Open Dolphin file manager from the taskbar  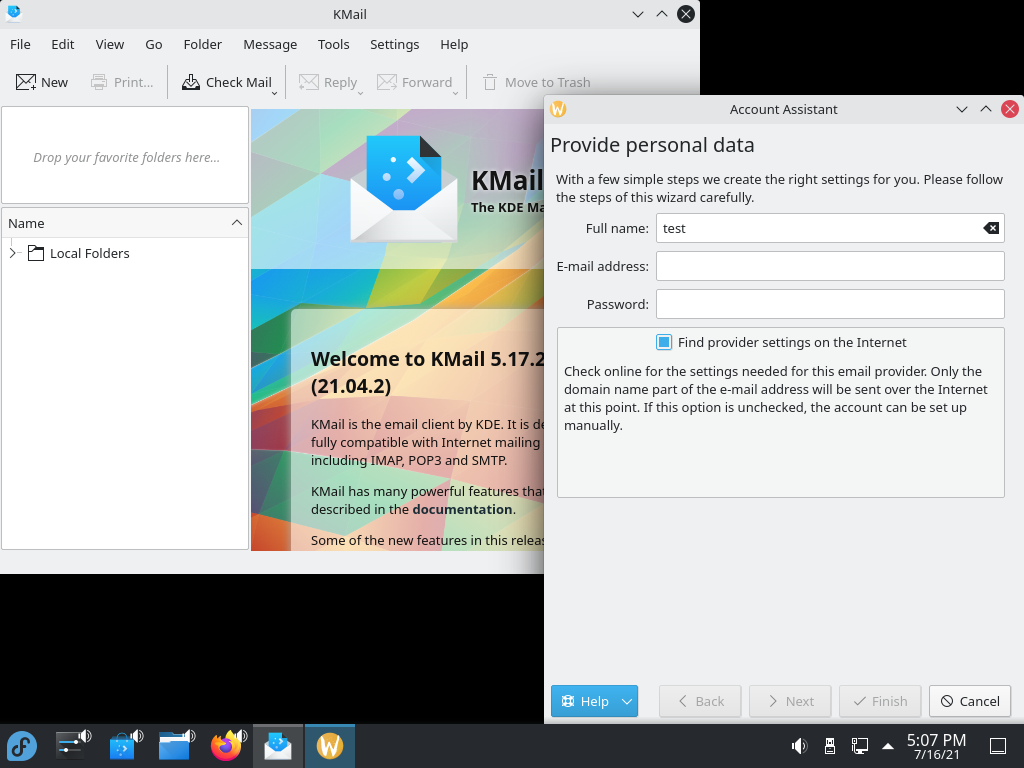(176, 746)
